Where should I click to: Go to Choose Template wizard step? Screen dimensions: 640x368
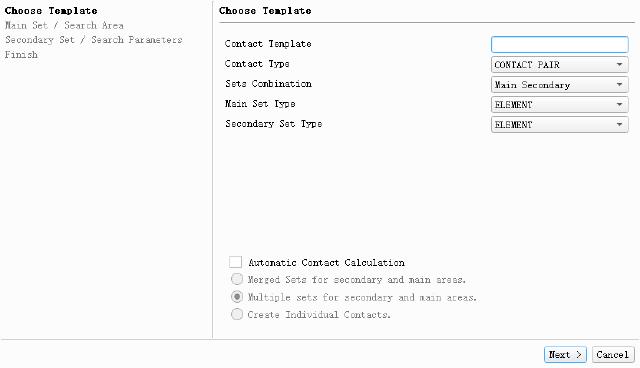pyautogui.click(x=51, y=11)
